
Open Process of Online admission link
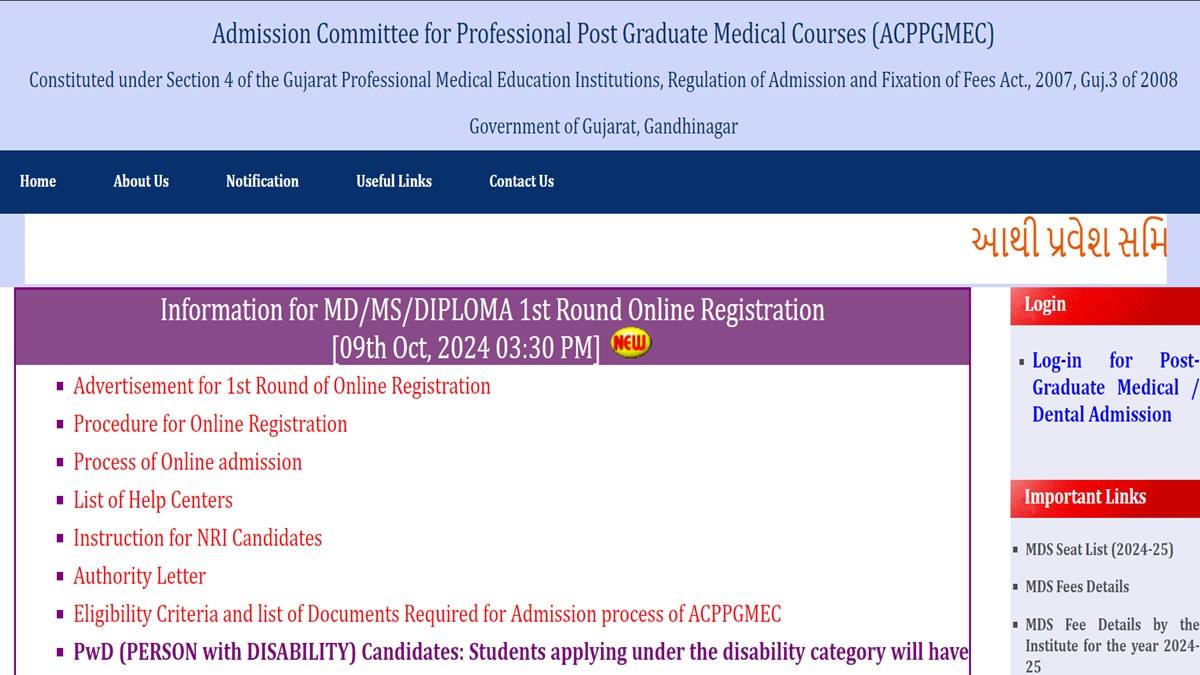click(x=187, y=462)
